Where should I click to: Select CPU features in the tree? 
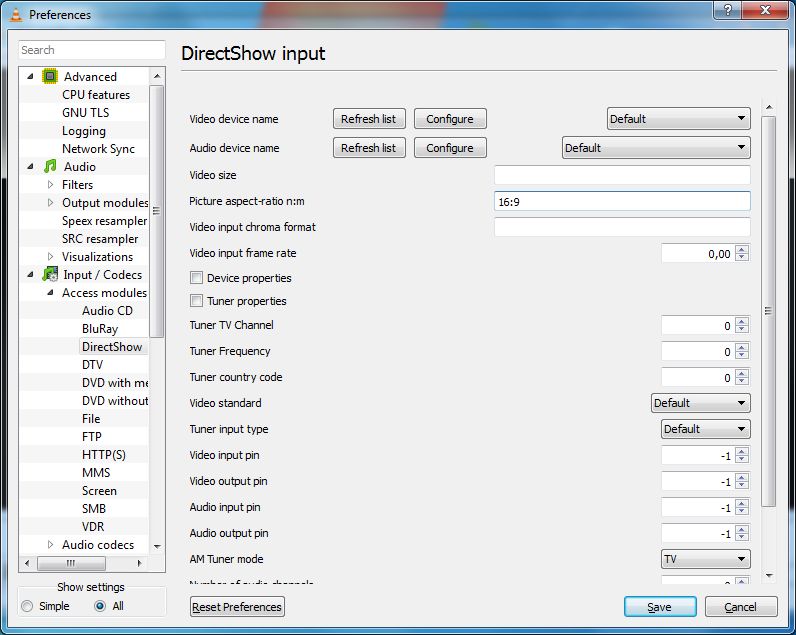click(96, 94)
